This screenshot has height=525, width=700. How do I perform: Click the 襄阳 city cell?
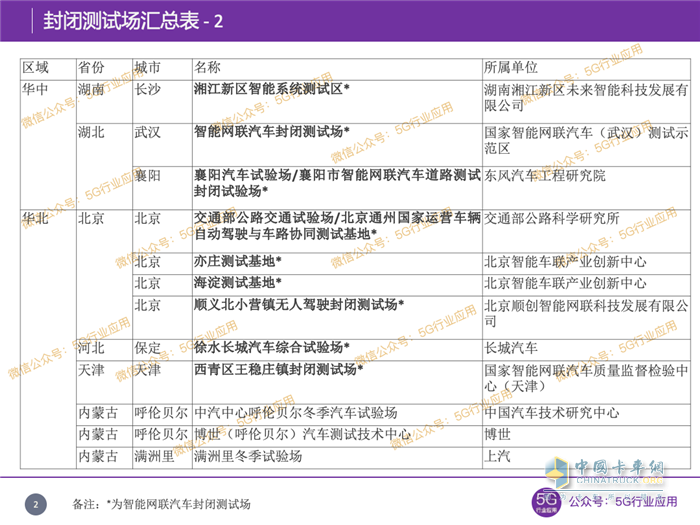tap(162, 188)
